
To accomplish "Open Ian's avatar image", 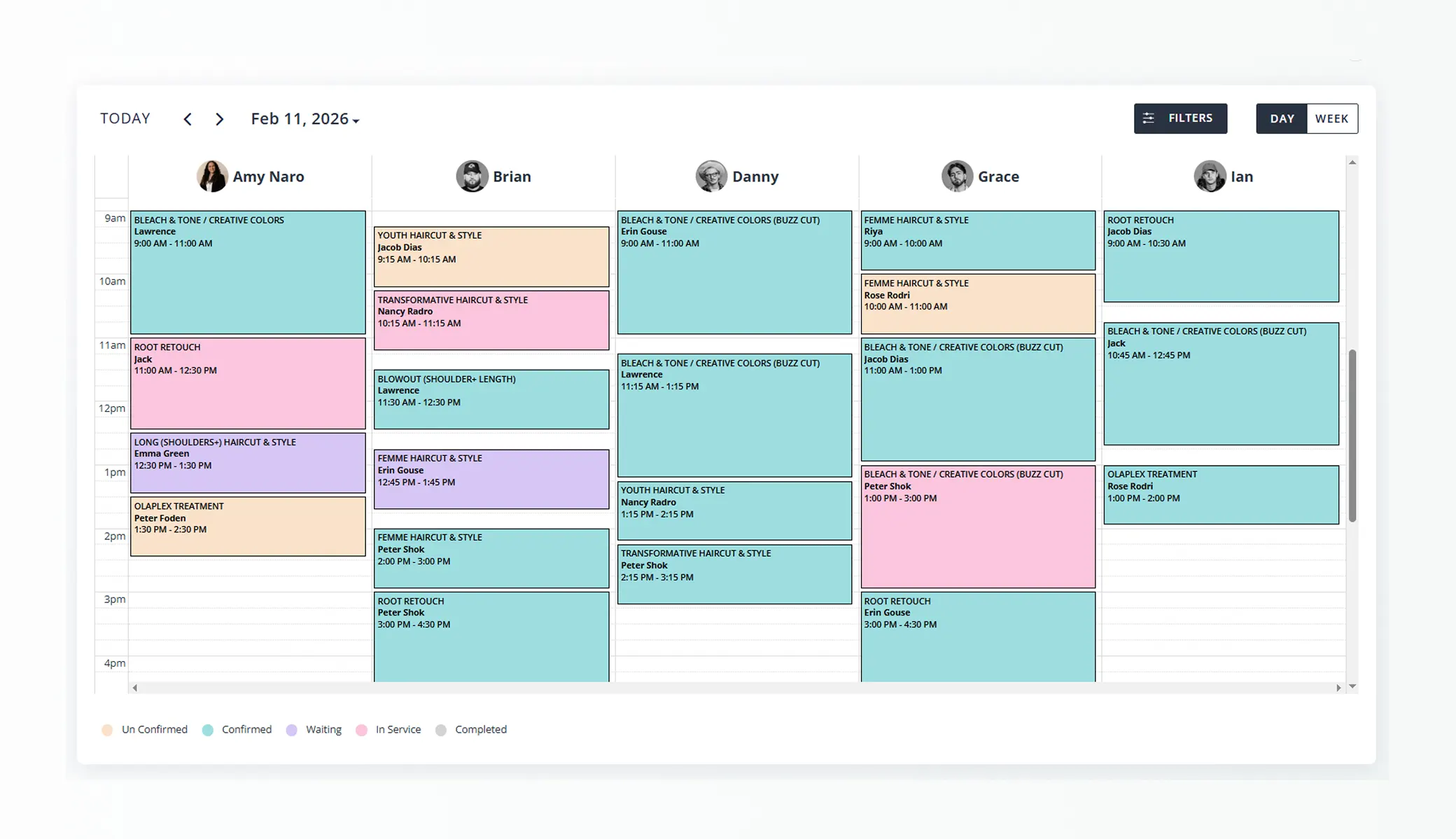I will (x=1210, y=176).
